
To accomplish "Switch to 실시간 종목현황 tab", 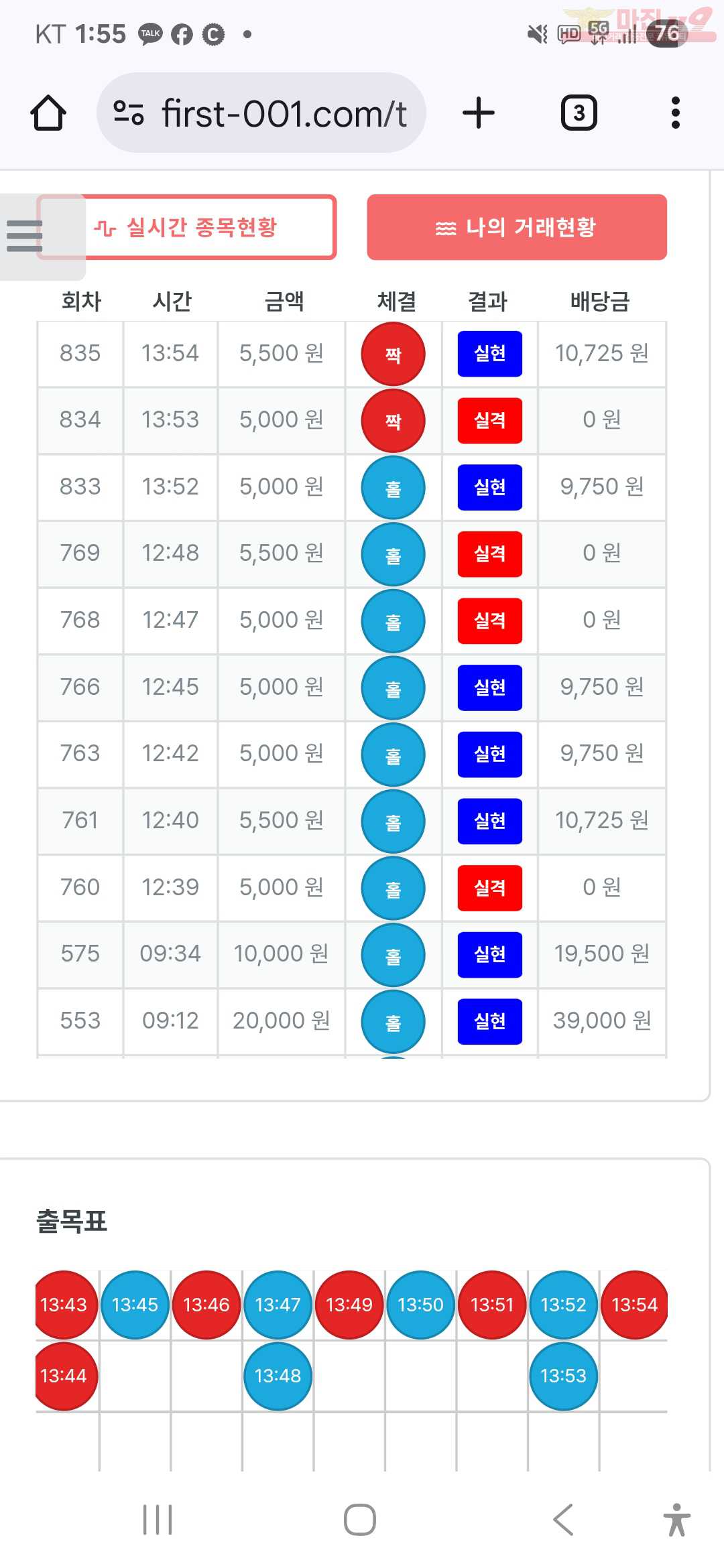I will (x=186, y=227).
